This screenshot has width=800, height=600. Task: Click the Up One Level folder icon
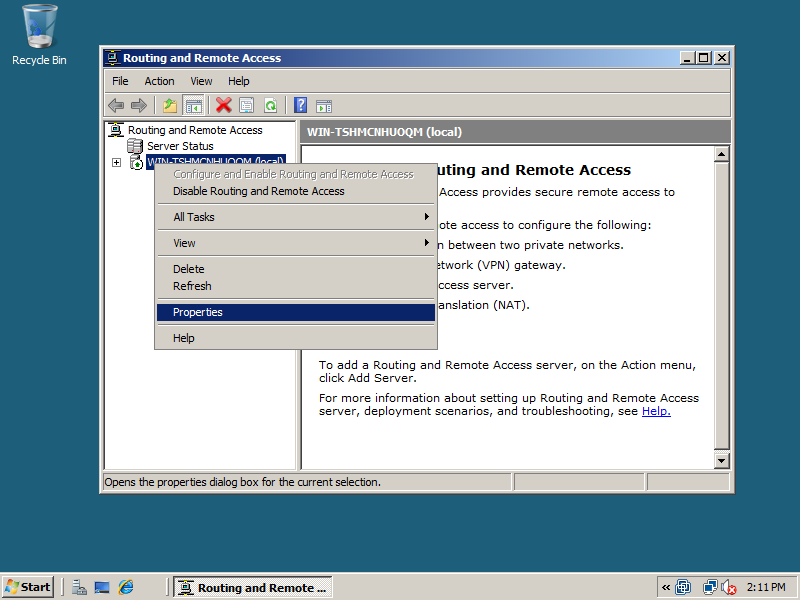pos(170,106)
